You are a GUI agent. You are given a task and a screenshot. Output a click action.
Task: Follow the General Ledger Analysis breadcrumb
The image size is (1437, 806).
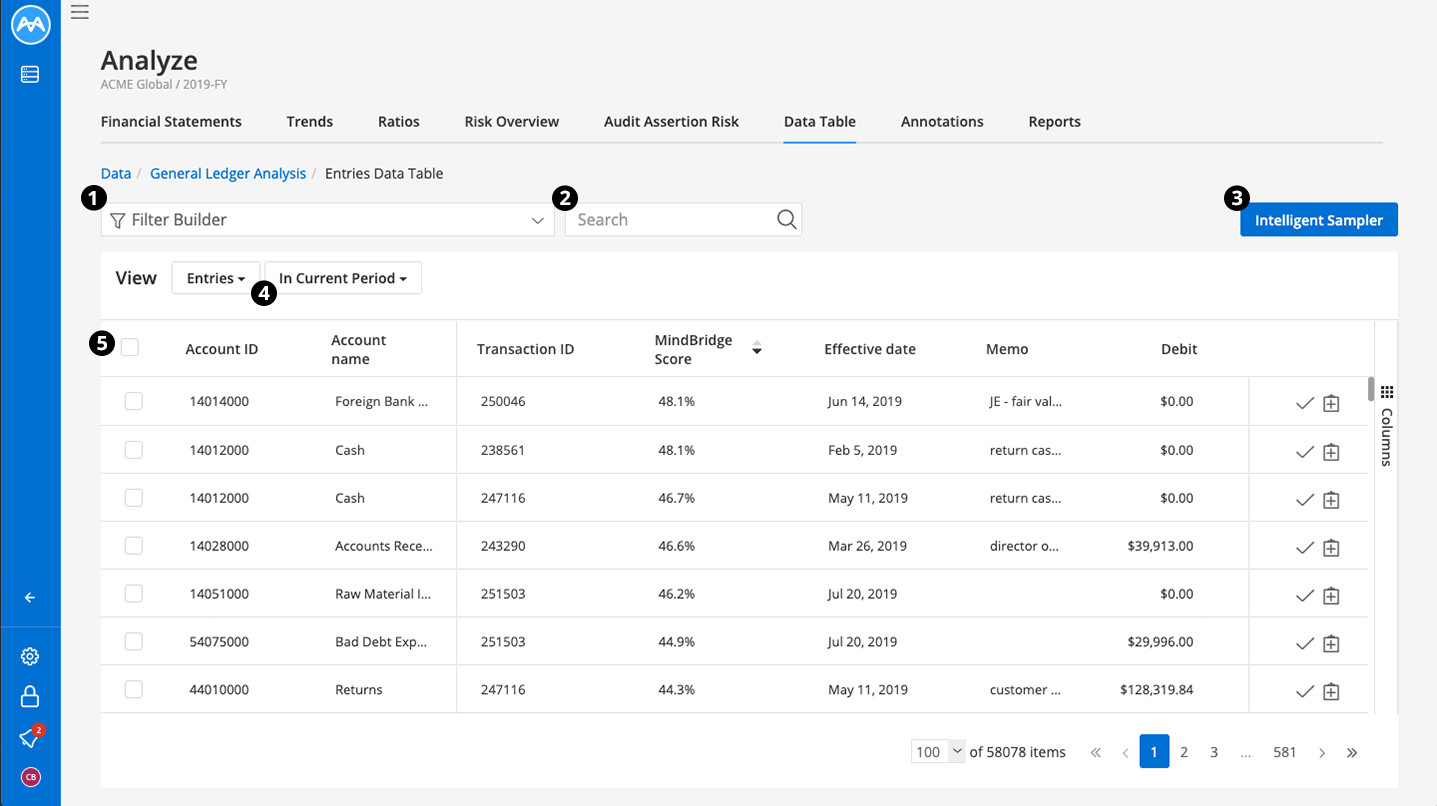(228, 173)
